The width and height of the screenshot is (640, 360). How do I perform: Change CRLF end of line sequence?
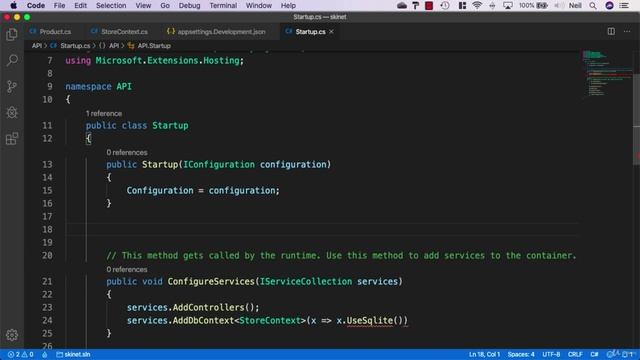click(575, 354)
